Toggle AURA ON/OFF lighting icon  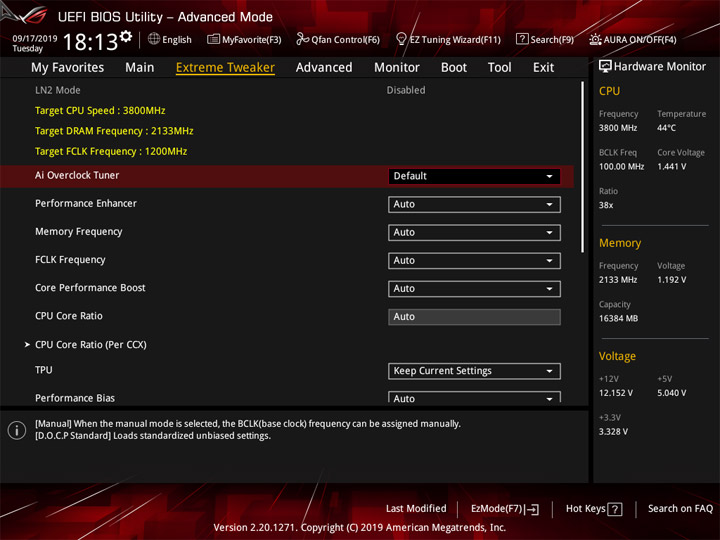tap(595, 39)
